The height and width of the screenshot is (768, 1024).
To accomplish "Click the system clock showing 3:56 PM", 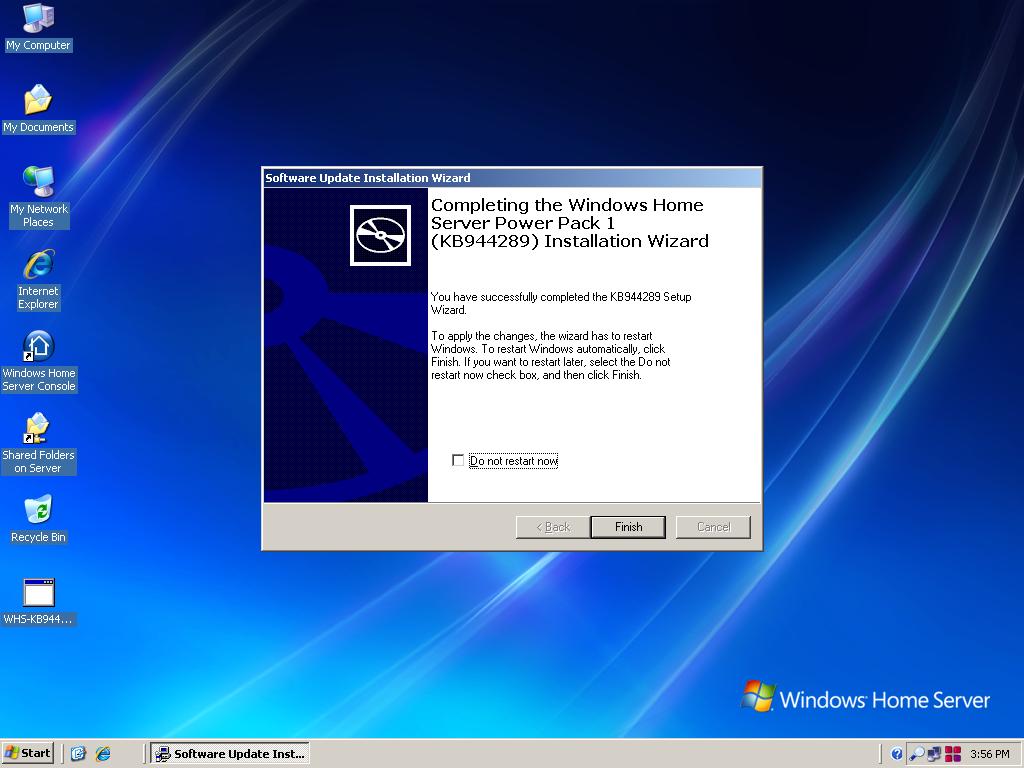I will [x=990, y=754].
